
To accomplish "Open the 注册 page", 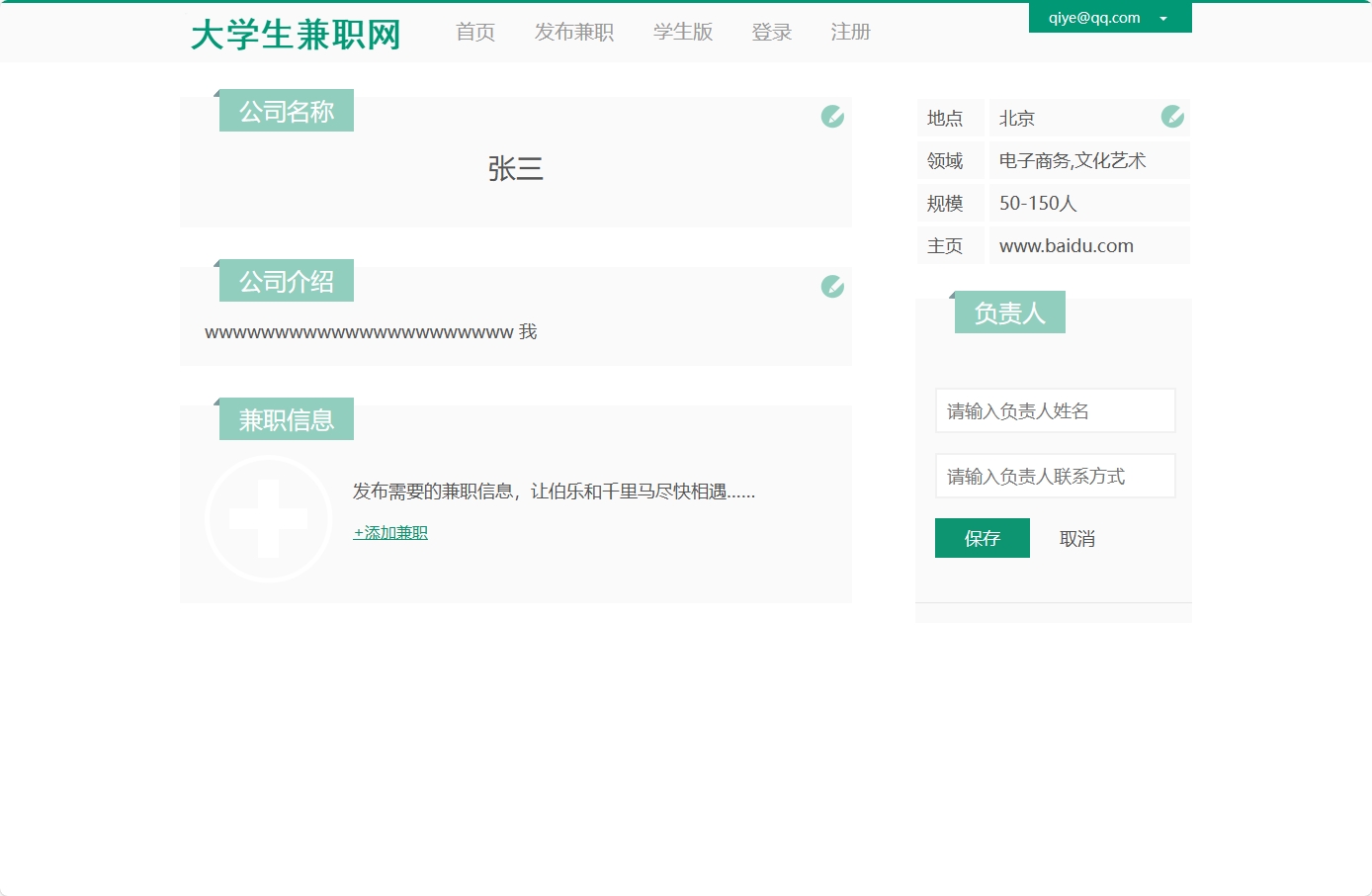I will (x=850, y=32).
